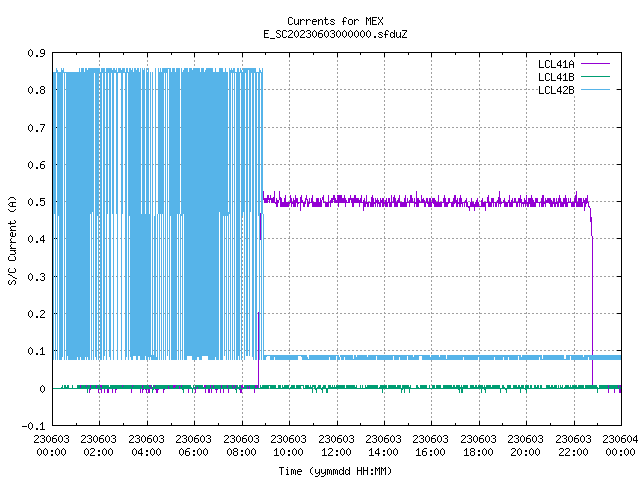Viewport: 640px width, 480px height.
Task: Click the x-axis tick '230603 08:00'
Action: click(241, 445)
